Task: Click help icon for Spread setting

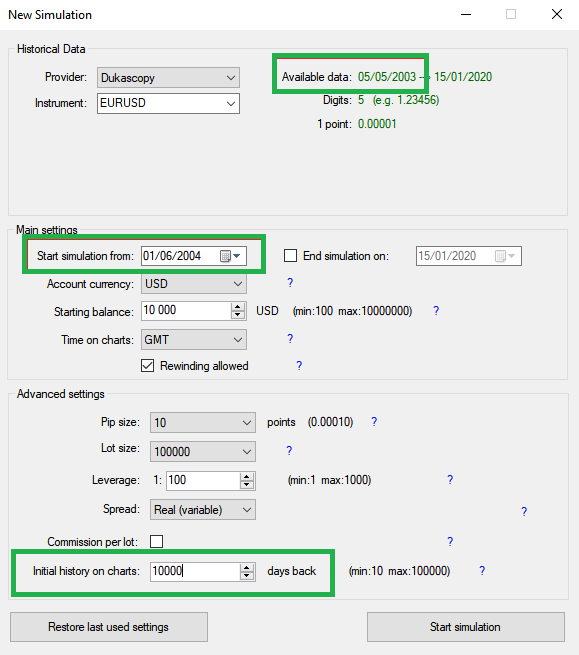Action: coord(524,511)
